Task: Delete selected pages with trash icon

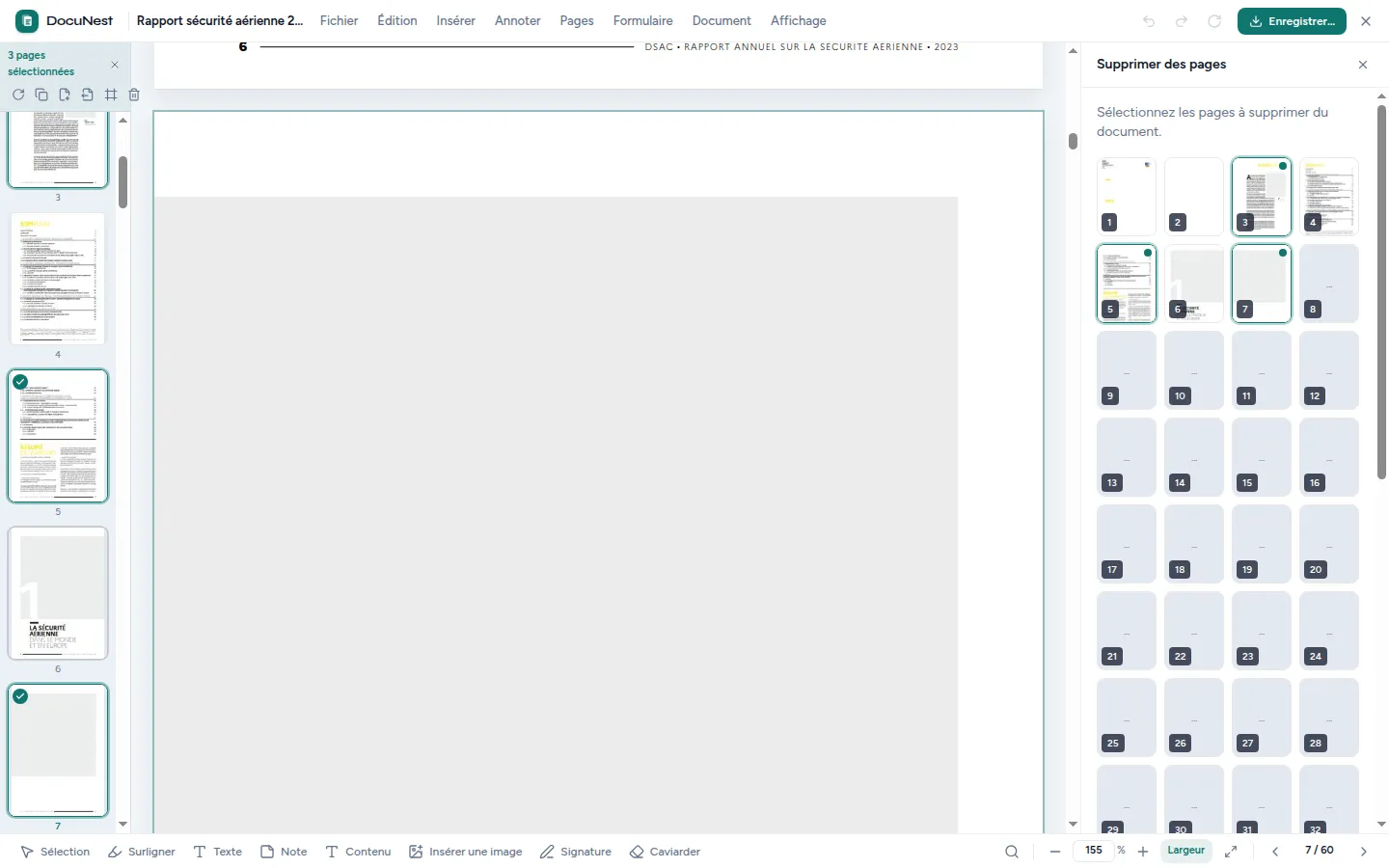Action: [134, 95]
